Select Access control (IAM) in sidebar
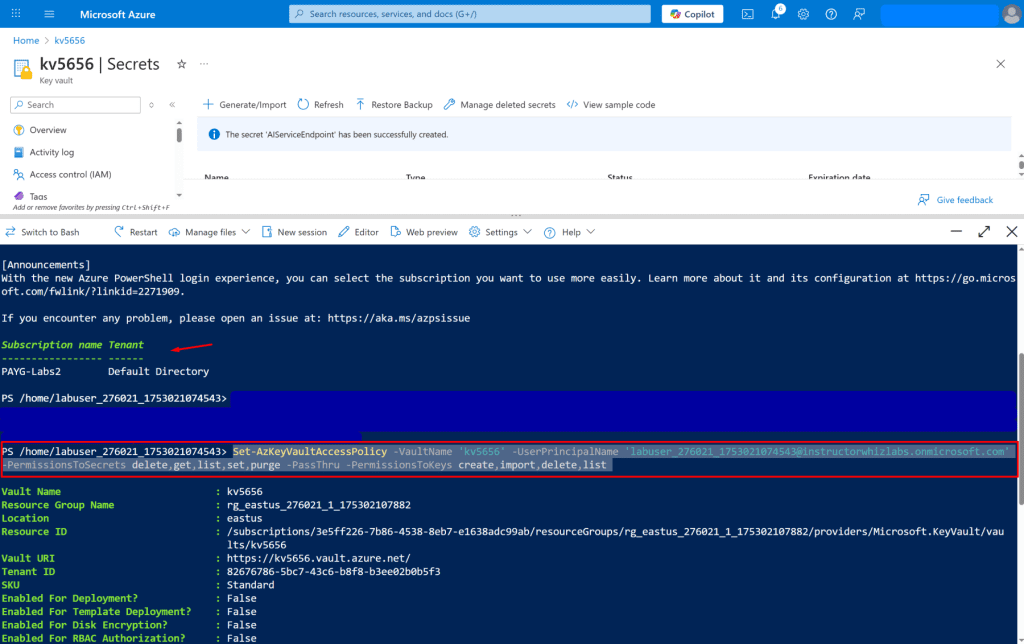The height and width of the screenshot is (644, 1024). pyautogui.click(x=70, y=175)
